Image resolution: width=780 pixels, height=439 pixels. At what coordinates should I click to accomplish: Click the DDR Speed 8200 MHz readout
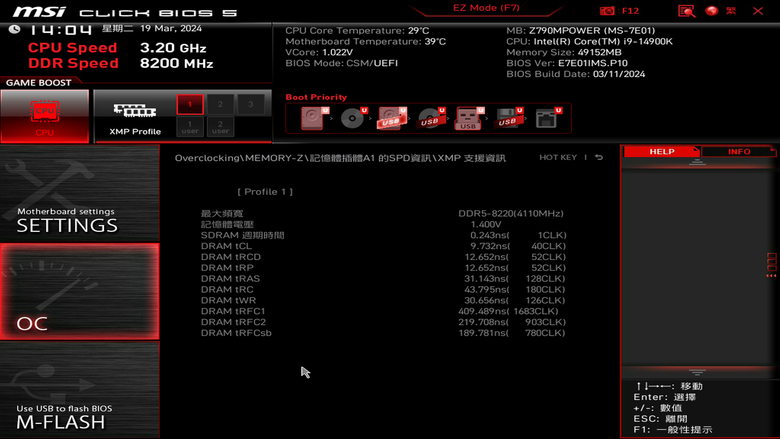120,63
